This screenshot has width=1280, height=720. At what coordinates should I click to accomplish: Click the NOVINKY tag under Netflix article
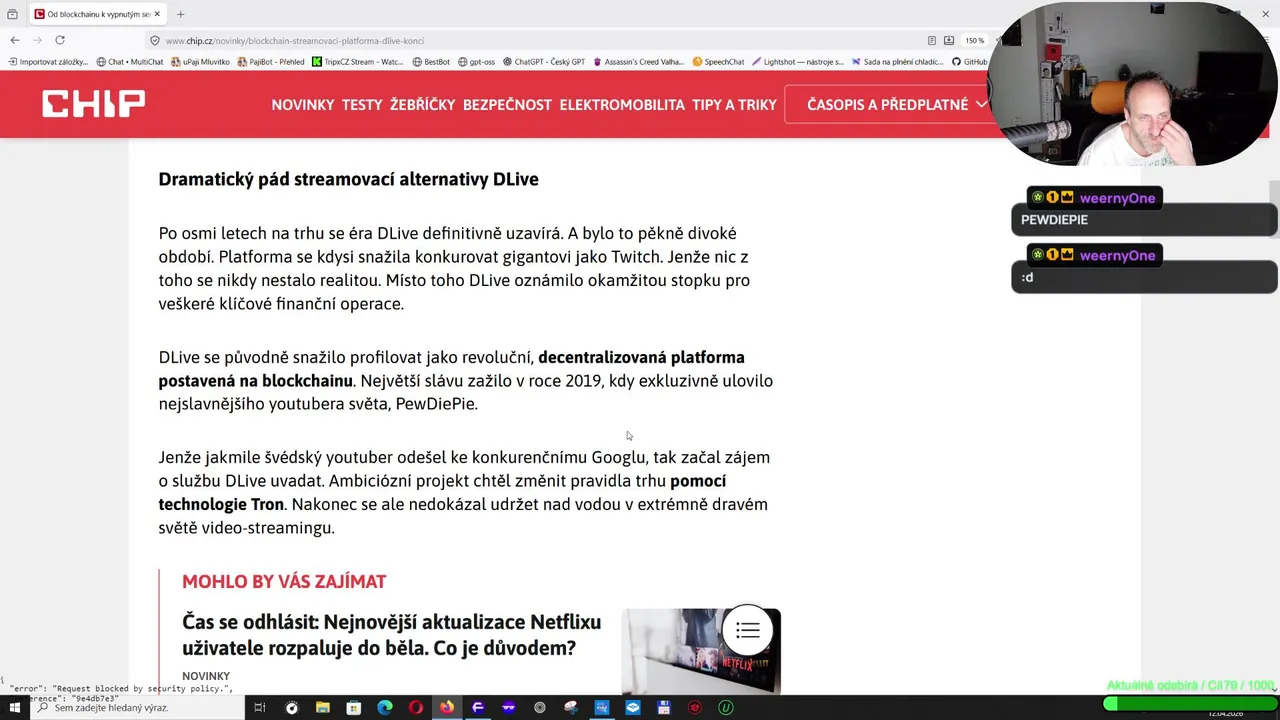pyautogui.click(x=206, y=676)
